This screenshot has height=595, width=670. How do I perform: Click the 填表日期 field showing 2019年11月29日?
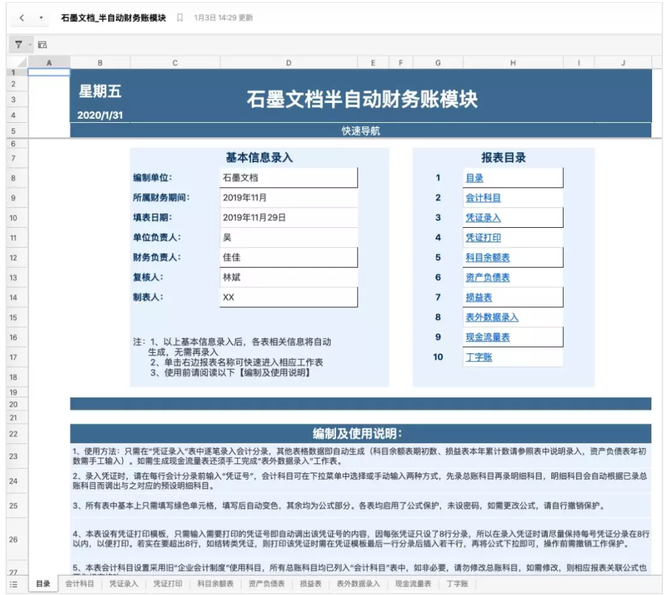click(288, 217)
